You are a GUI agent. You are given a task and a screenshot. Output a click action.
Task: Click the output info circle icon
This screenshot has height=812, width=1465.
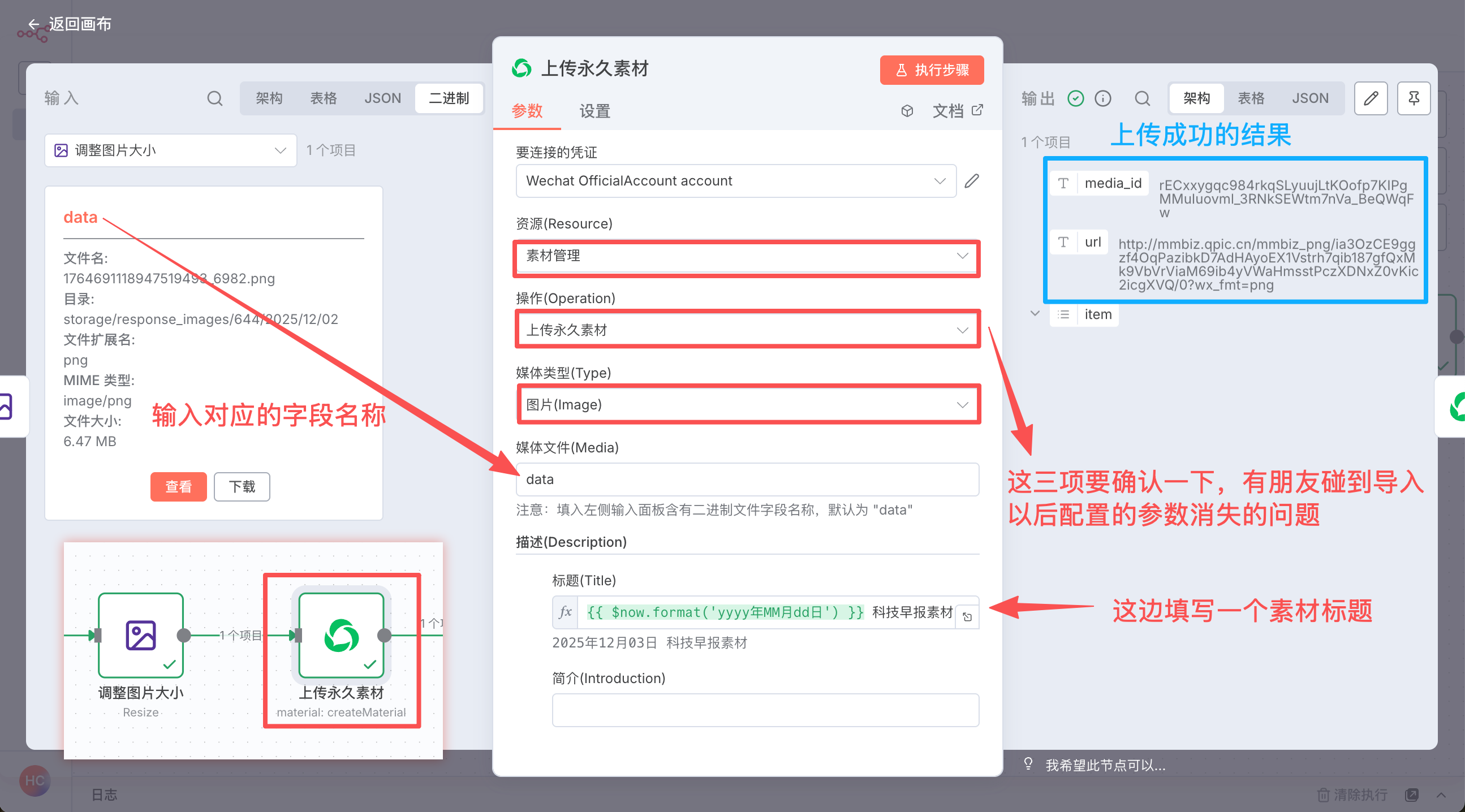(1103, 98)
